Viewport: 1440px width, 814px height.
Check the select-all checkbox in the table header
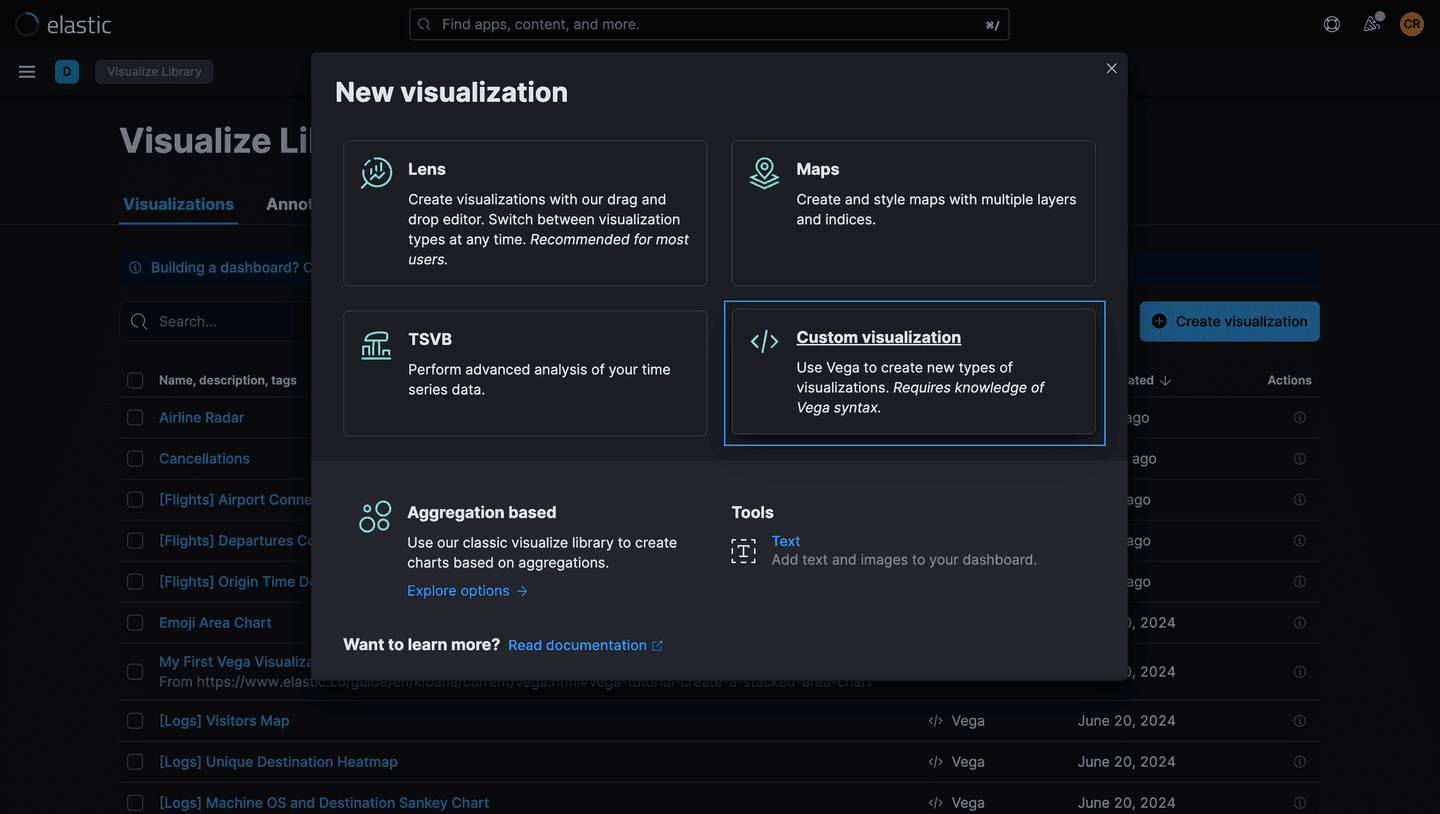pos(135,380)
